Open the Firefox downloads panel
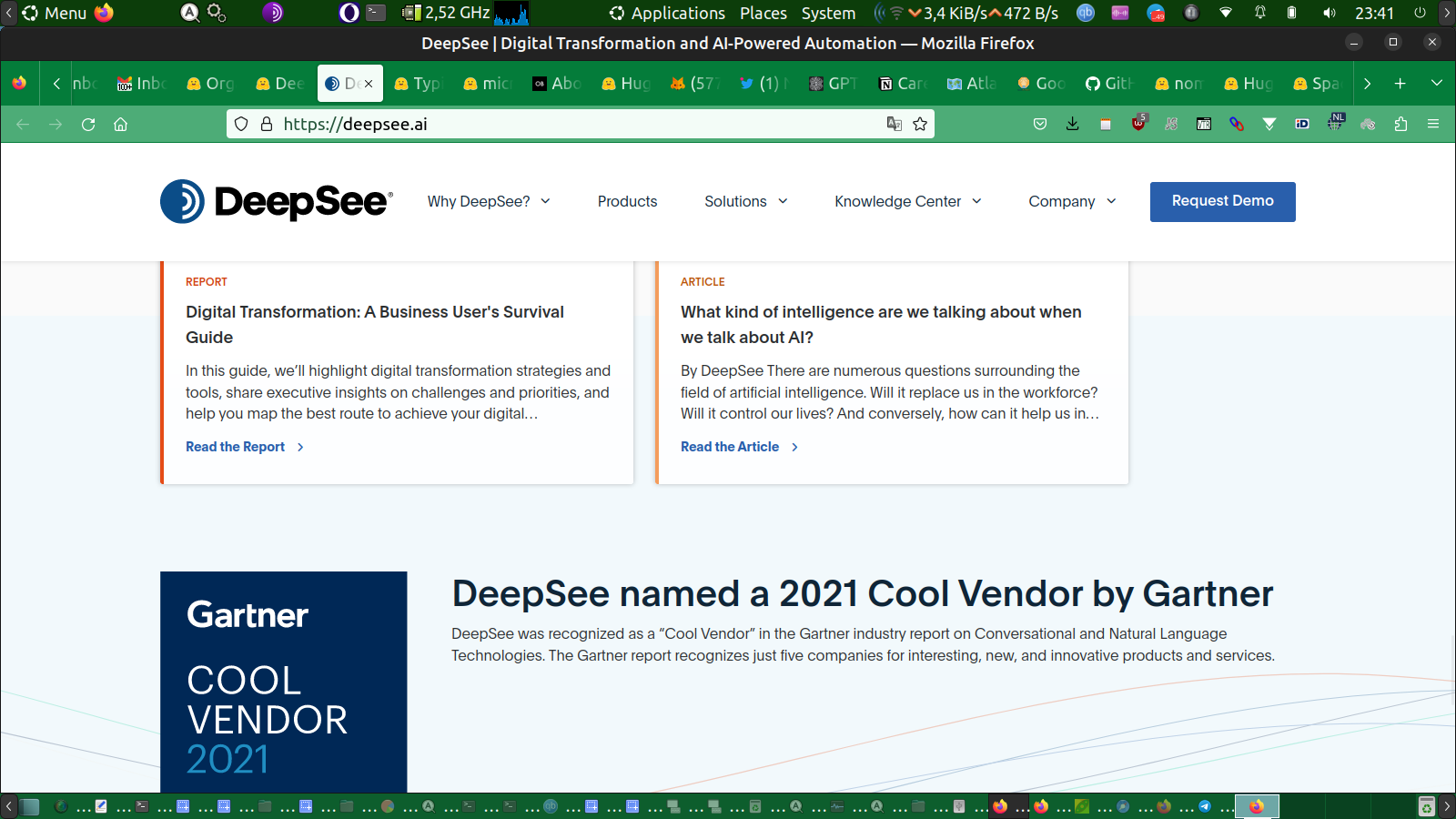The image size is (1456, 819). coord(1072,125)
